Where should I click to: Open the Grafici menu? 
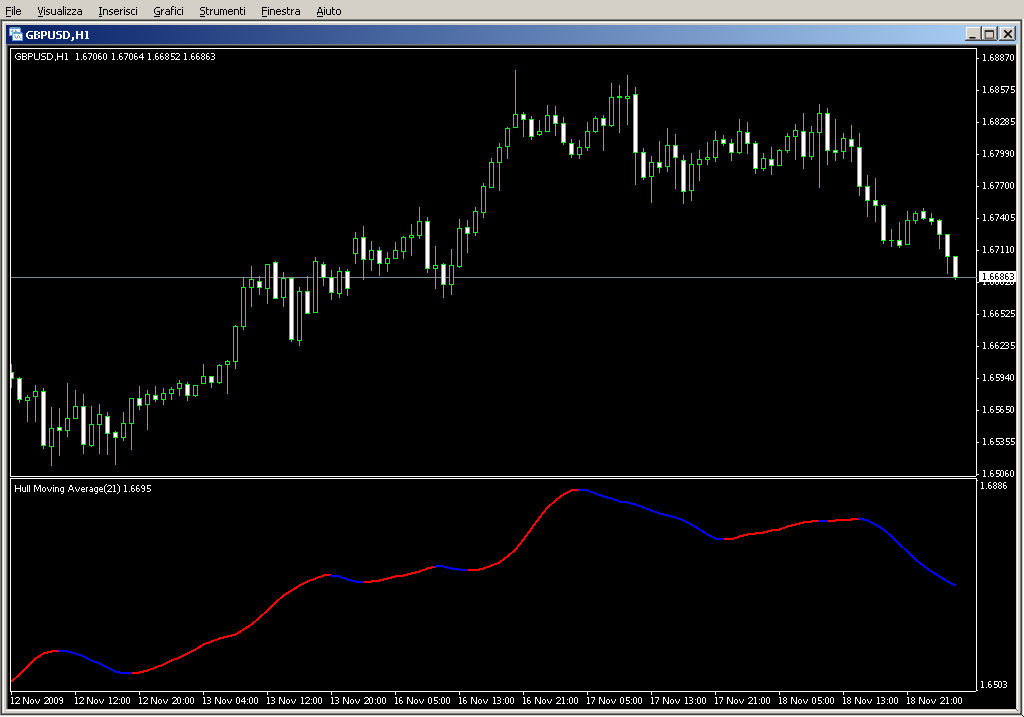pos(168,11)
